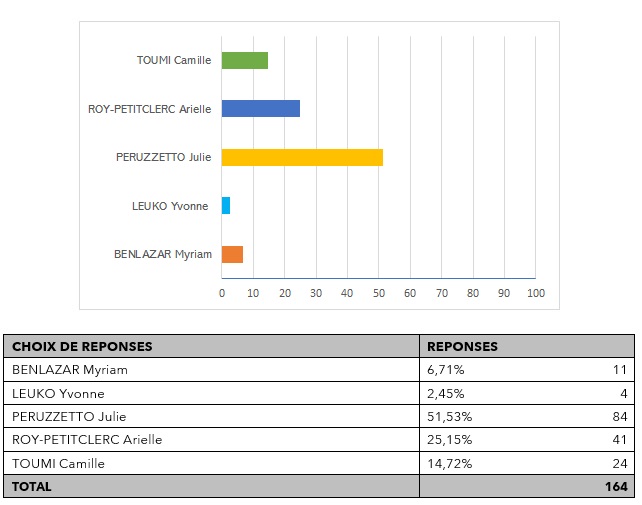Select ROY-PETITCLERC Arielle in the table
Viewport: 642px width, 505px height.
pyautogui.click(x=87, y=440)
